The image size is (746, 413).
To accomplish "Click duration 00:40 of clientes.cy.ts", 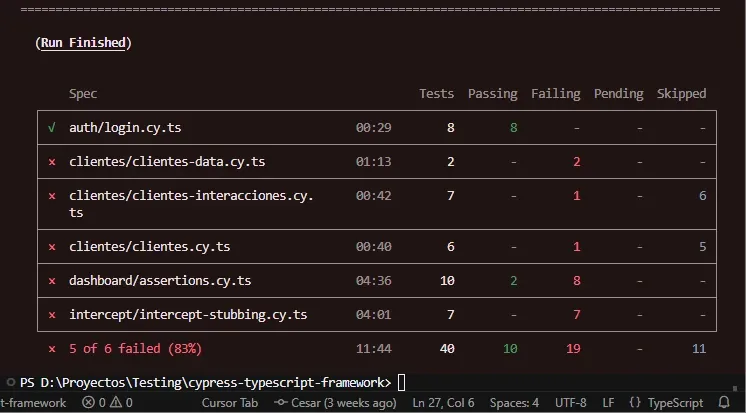I will pos(373,246).
